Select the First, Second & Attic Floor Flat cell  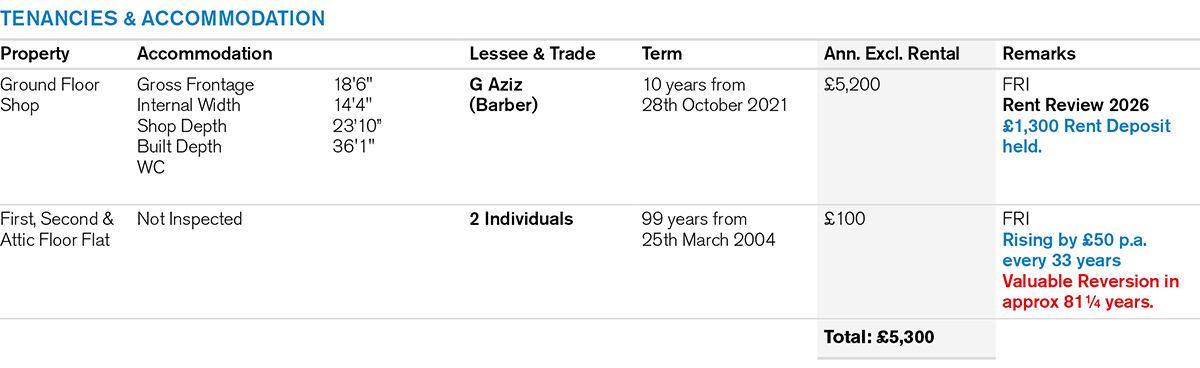pyautogui.click(x=58, y=229)
